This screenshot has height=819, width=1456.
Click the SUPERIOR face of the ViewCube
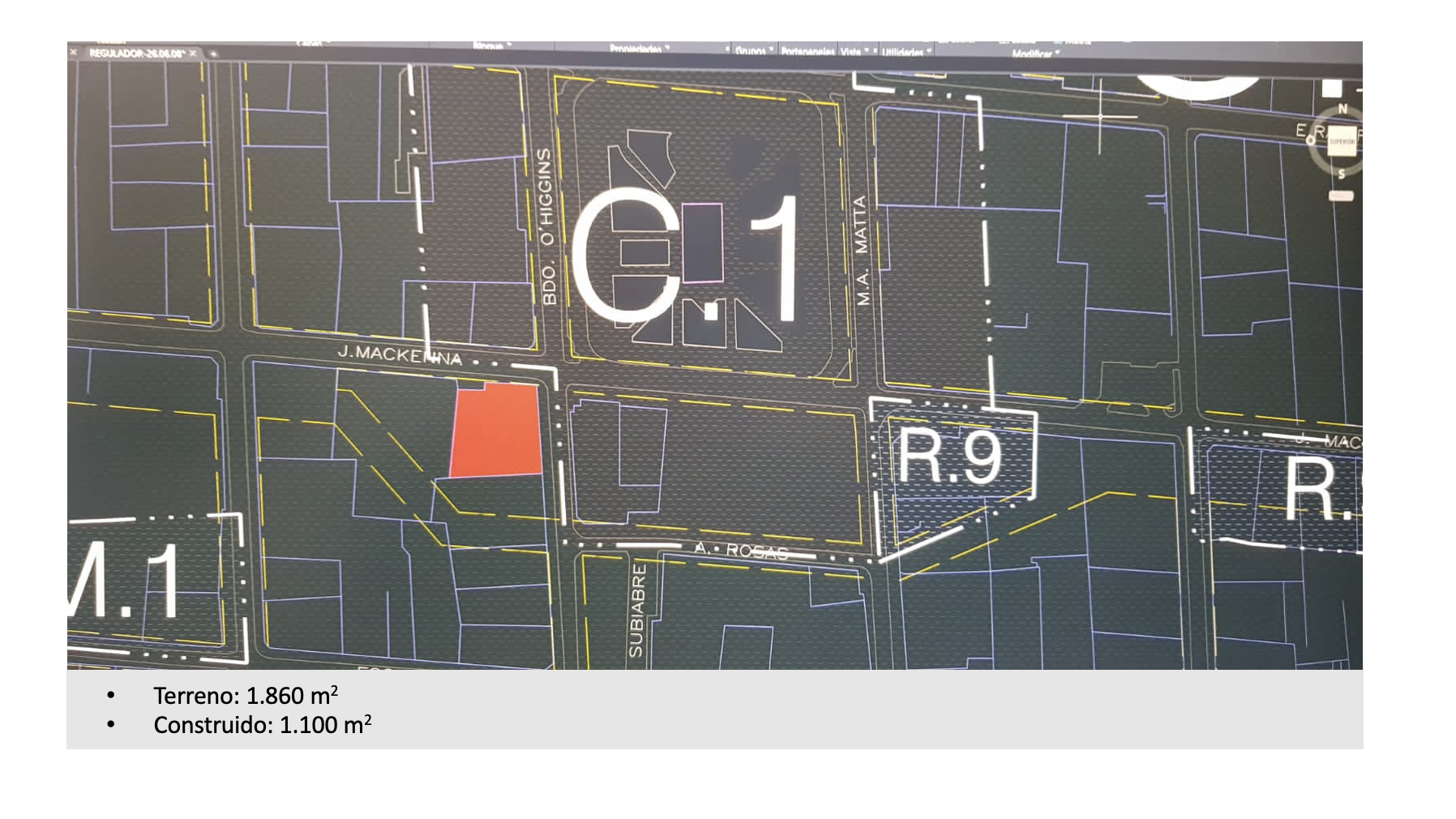click(x=1342, y=141)
